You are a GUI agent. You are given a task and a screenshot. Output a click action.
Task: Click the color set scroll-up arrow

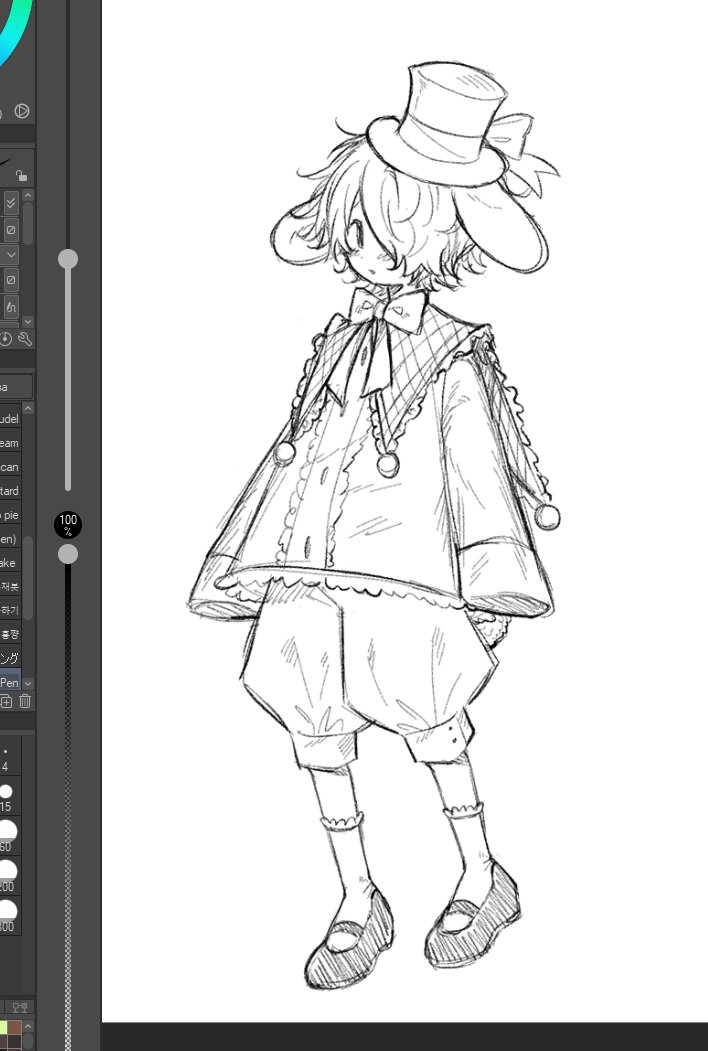tap(27, 1026)
